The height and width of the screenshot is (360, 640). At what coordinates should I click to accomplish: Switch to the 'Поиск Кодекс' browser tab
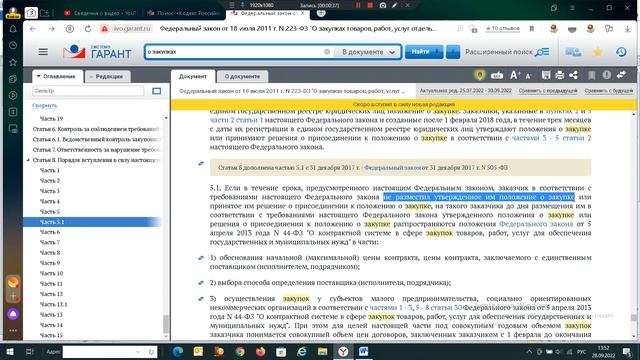[184, 13]
